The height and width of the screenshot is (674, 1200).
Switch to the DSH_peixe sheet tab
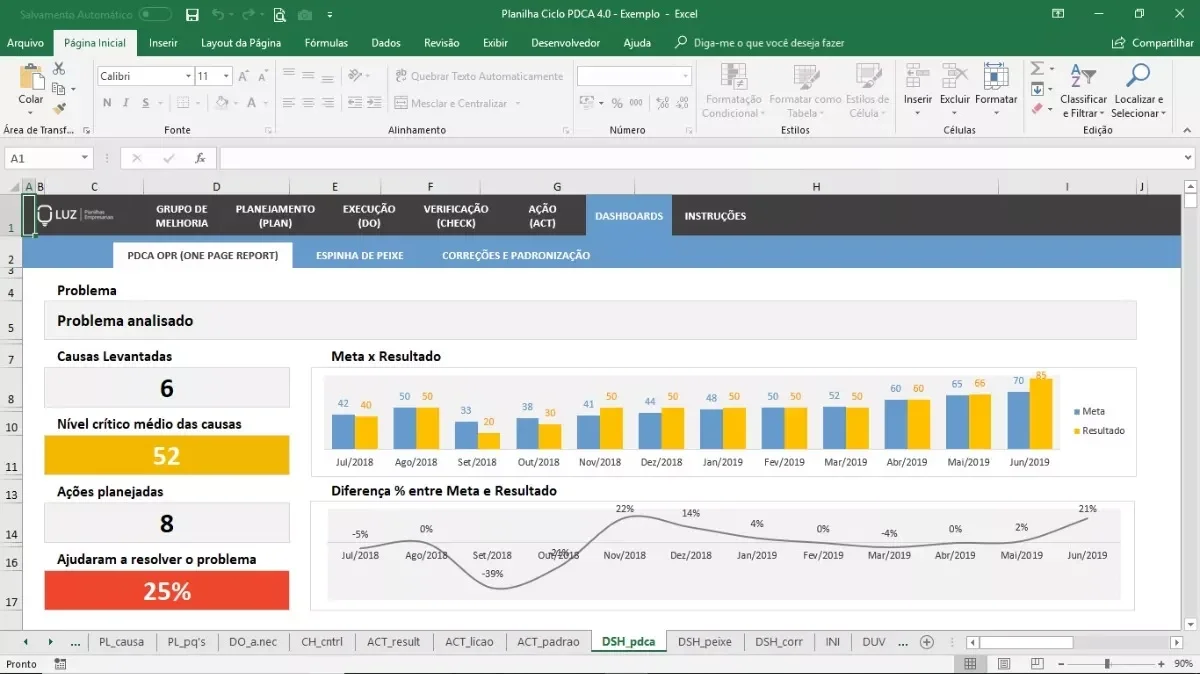pyautogui.click(x=704, y=642)
